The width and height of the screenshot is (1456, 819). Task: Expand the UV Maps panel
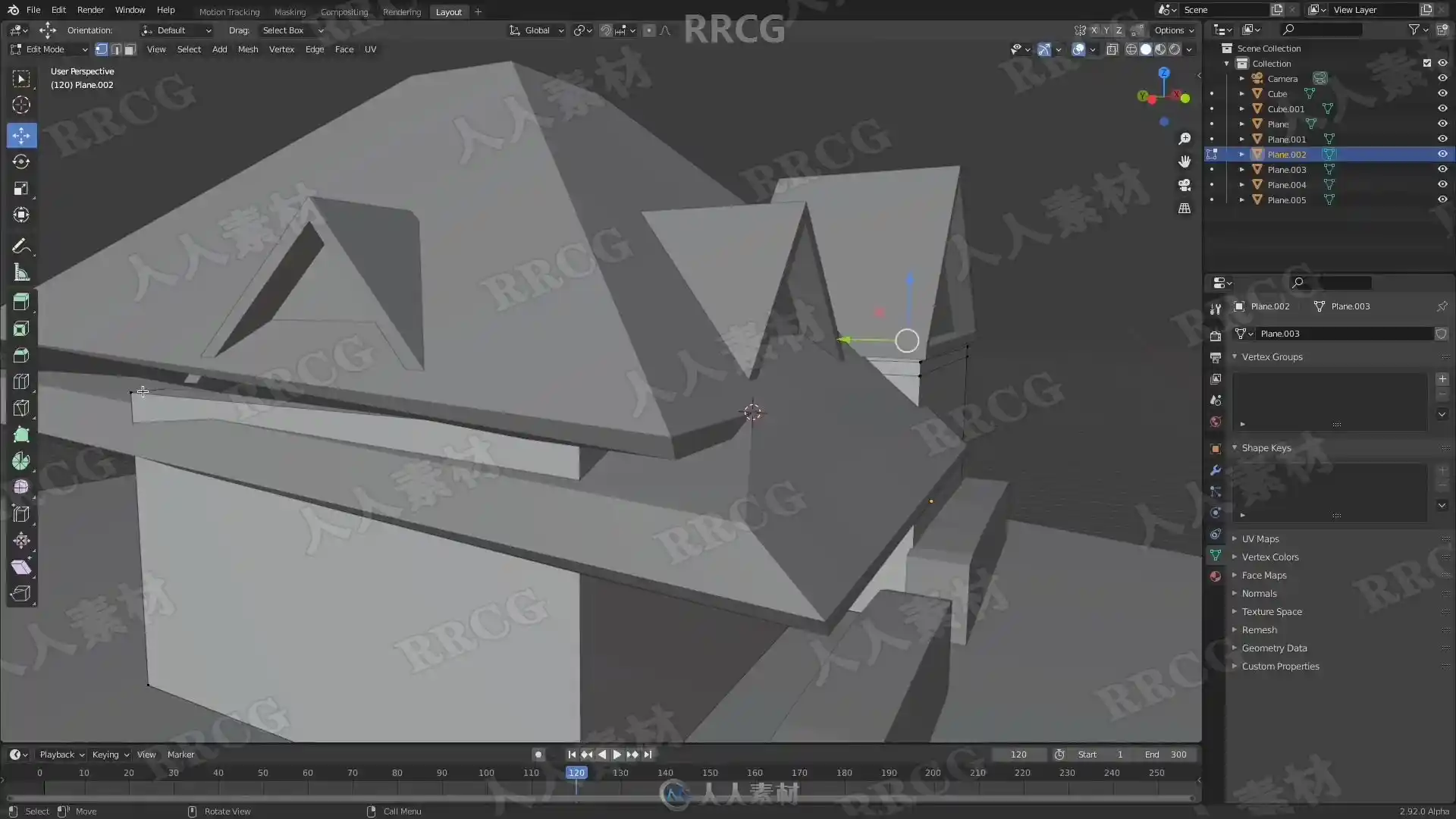[x=1260, y=539]
